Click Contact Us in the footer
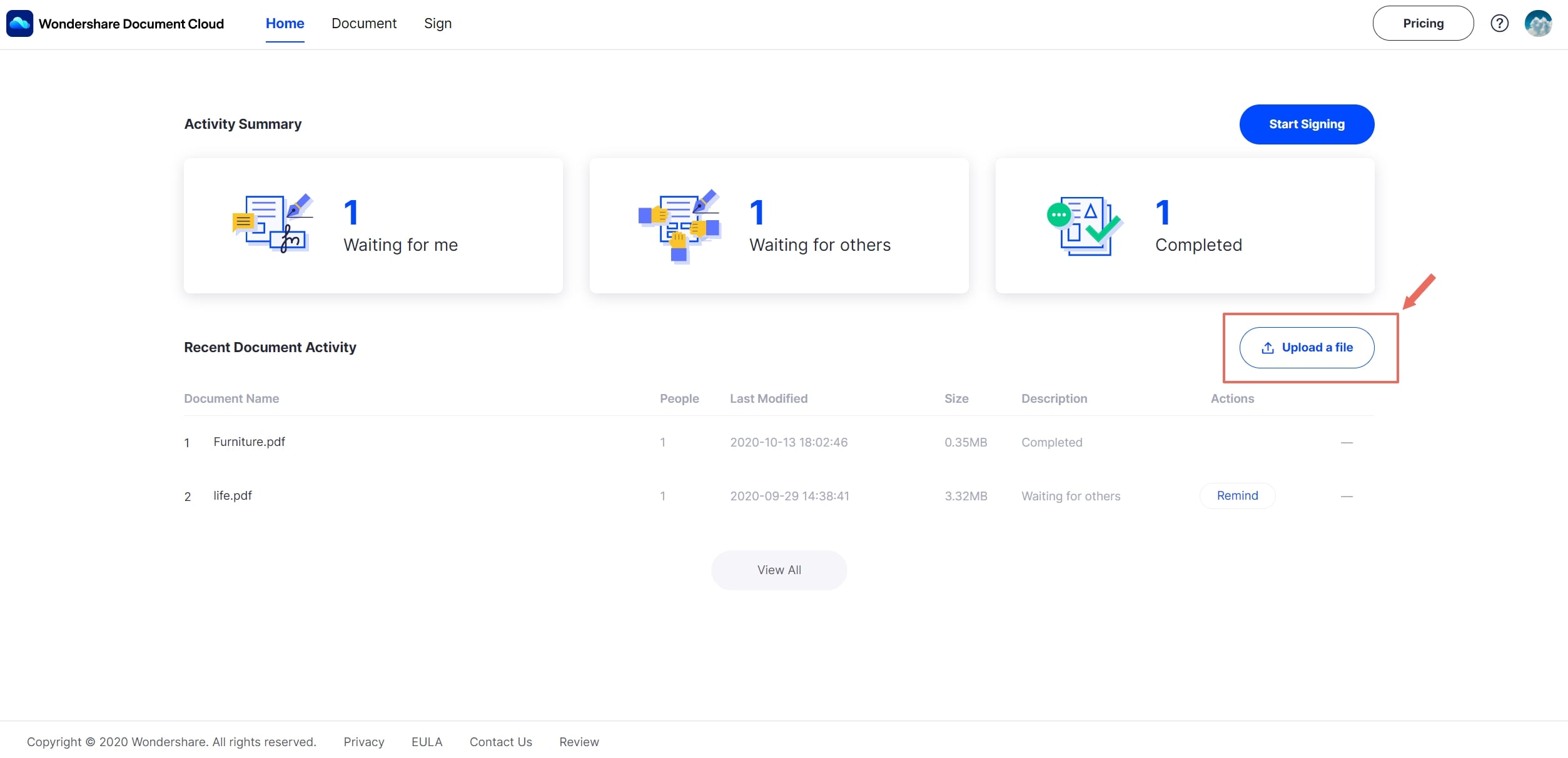1568x758 pixels. pyautogui.click(x=500, y=742)
